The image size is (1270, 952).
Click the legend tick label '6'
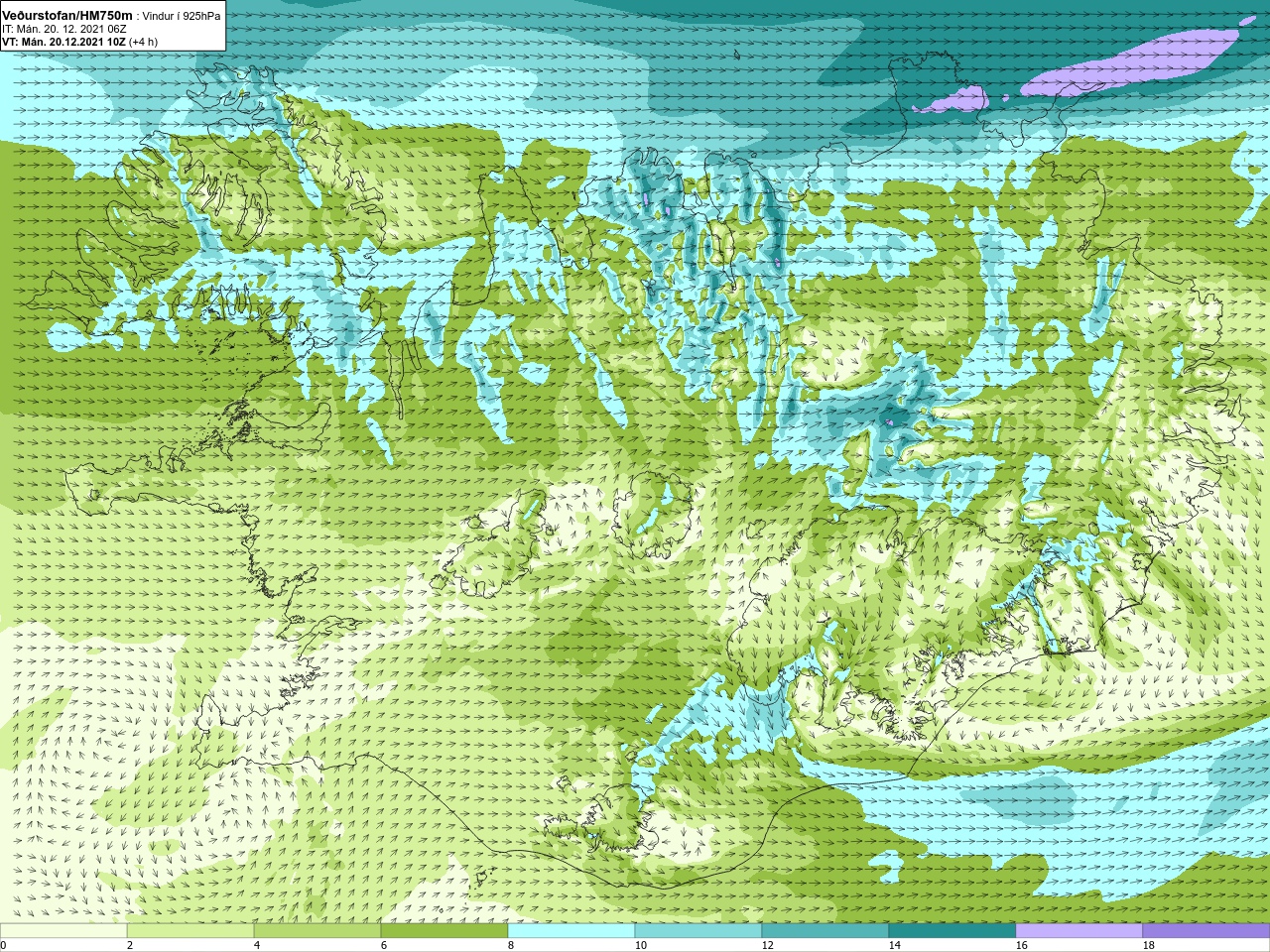click(384, 945)
